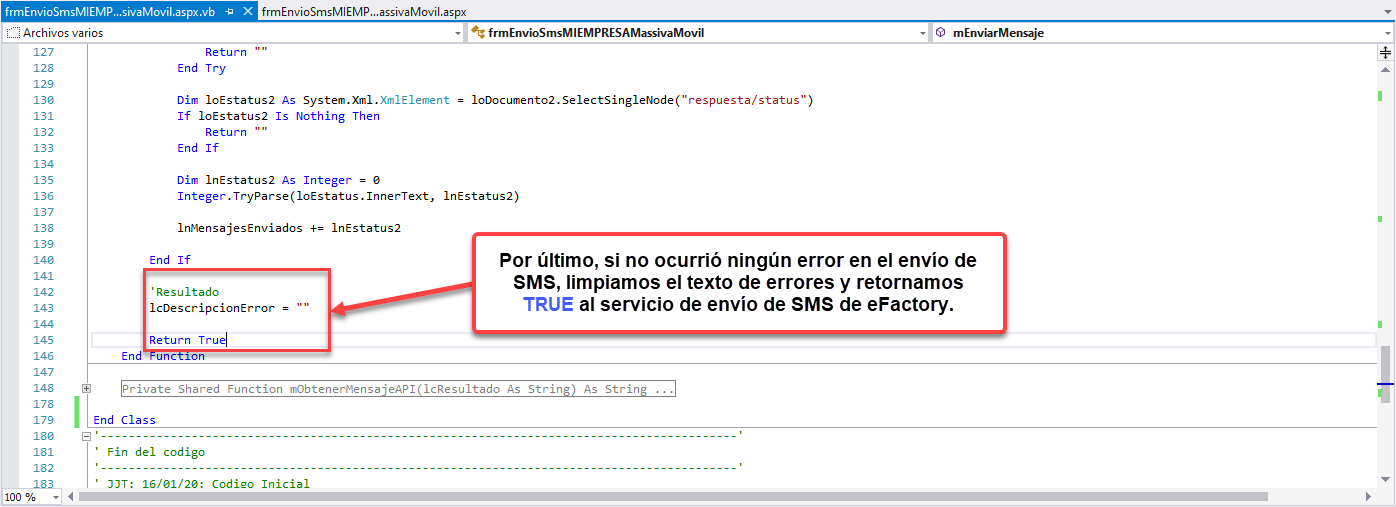Select the frmEnvioSmsMIEMP...sivaMovil.aspx.vb tab
Image resolution: width=1396 pixels, height=507 pixels.
point(110,11)
